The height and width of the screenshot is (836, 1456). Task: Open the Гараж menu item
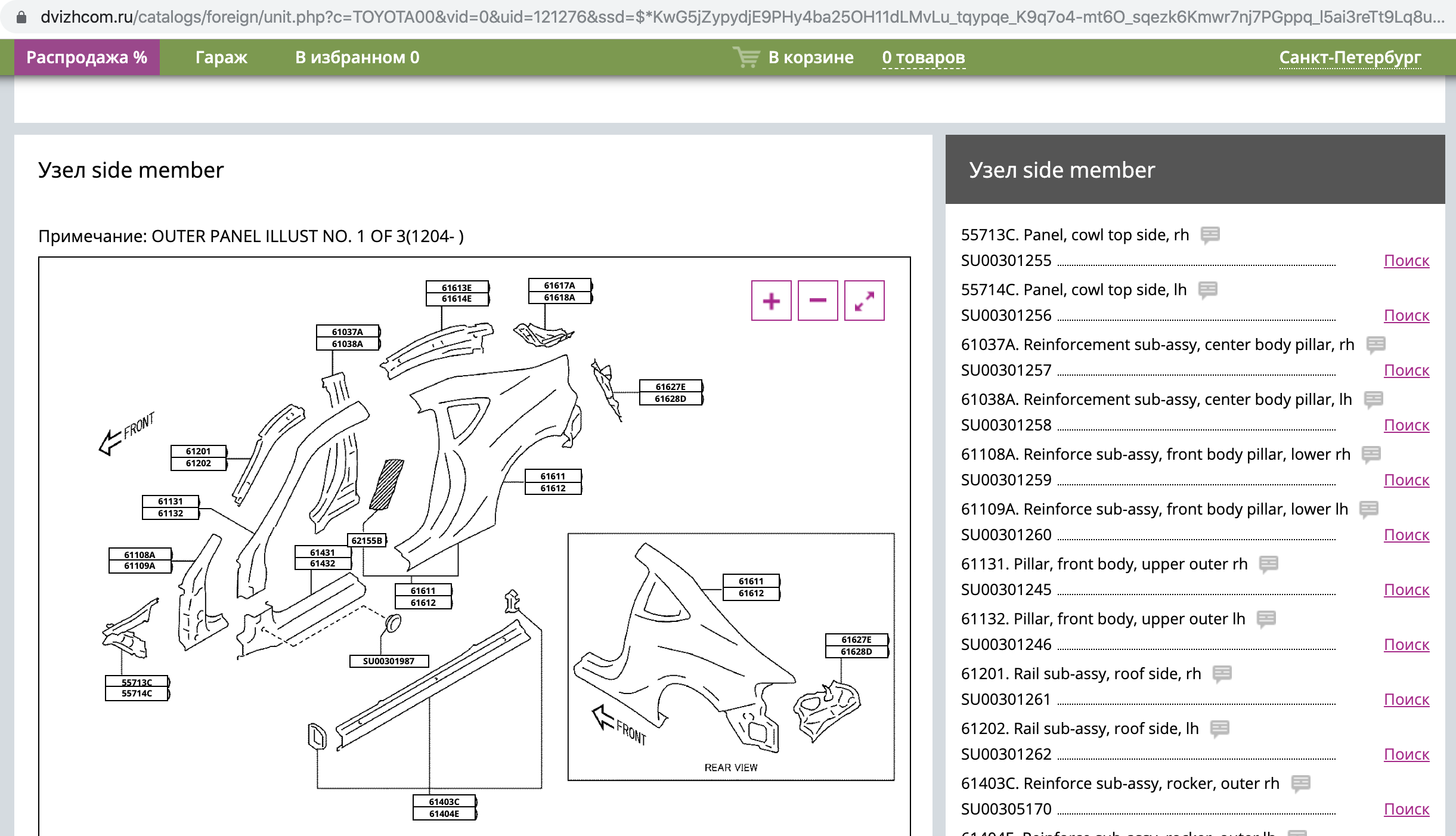tap(221, 57)
